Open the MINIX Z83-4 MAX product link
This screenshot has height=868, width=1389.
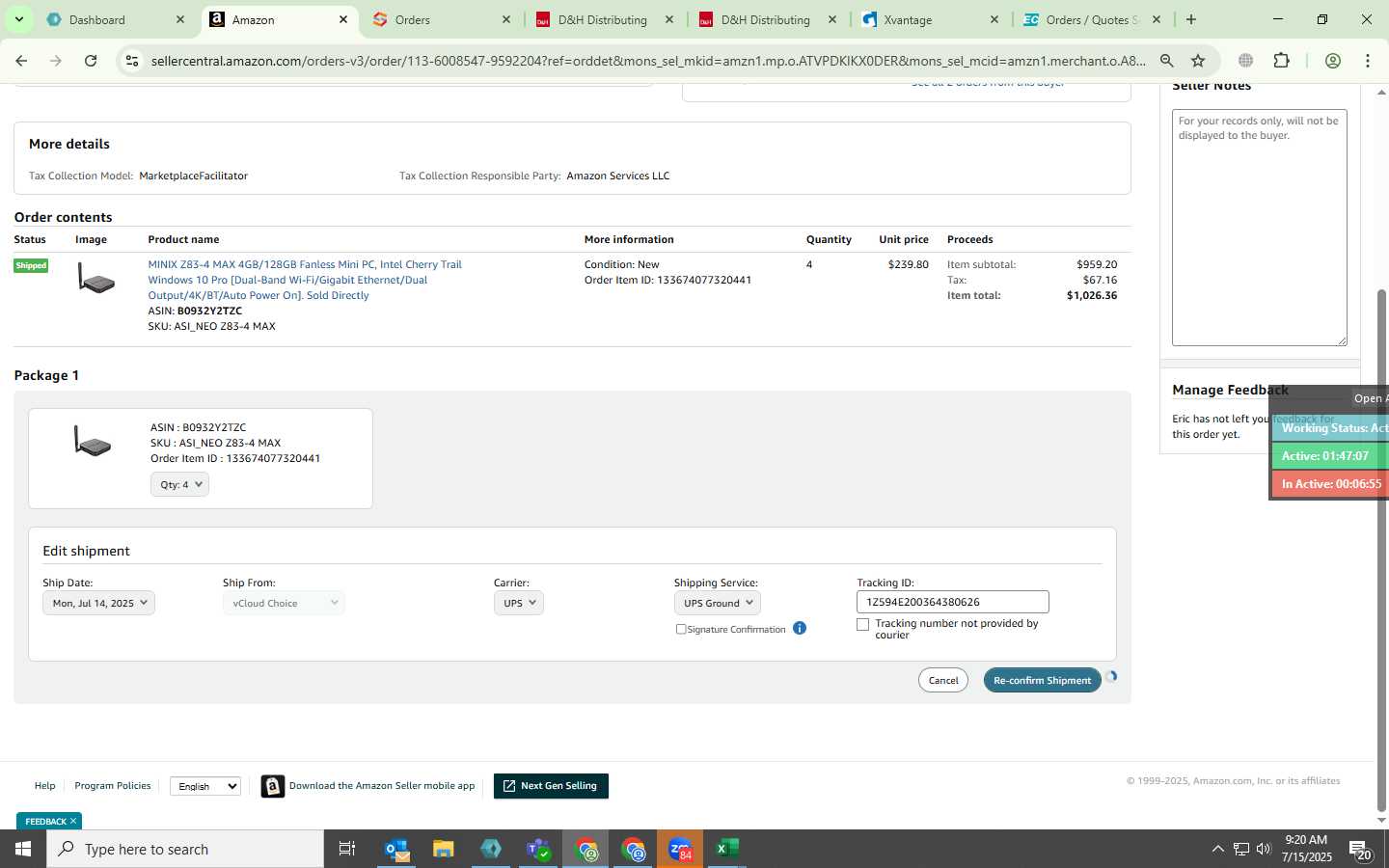coord(305,280)
